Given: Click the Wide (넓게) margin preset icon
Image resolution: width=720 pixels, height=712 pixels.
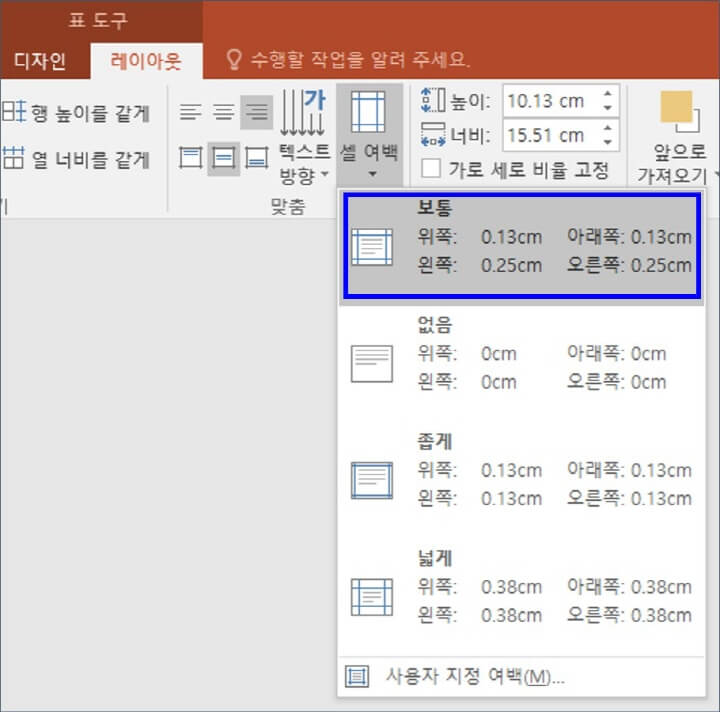Looking at the screenshot, I should (372, 597).
